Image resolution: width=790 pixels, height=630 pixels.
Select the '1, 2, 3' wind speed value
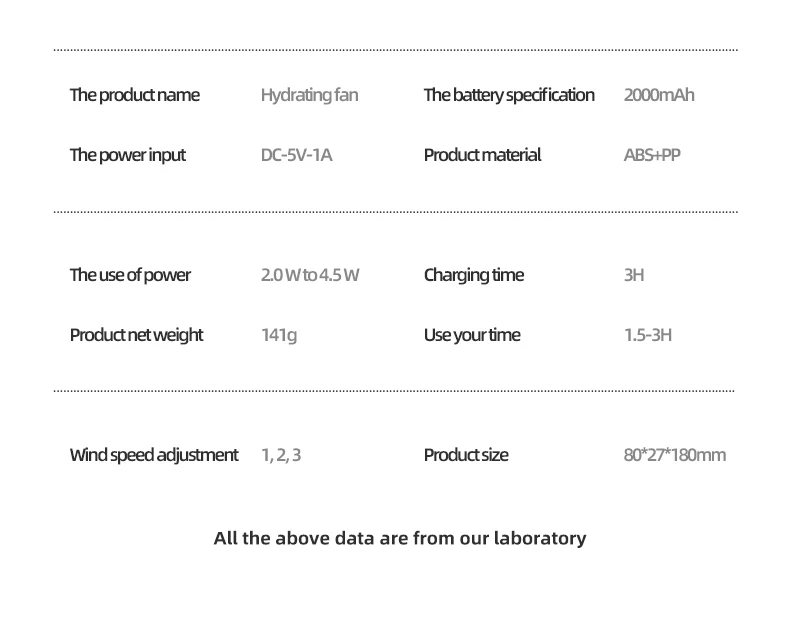click(281, 455)
